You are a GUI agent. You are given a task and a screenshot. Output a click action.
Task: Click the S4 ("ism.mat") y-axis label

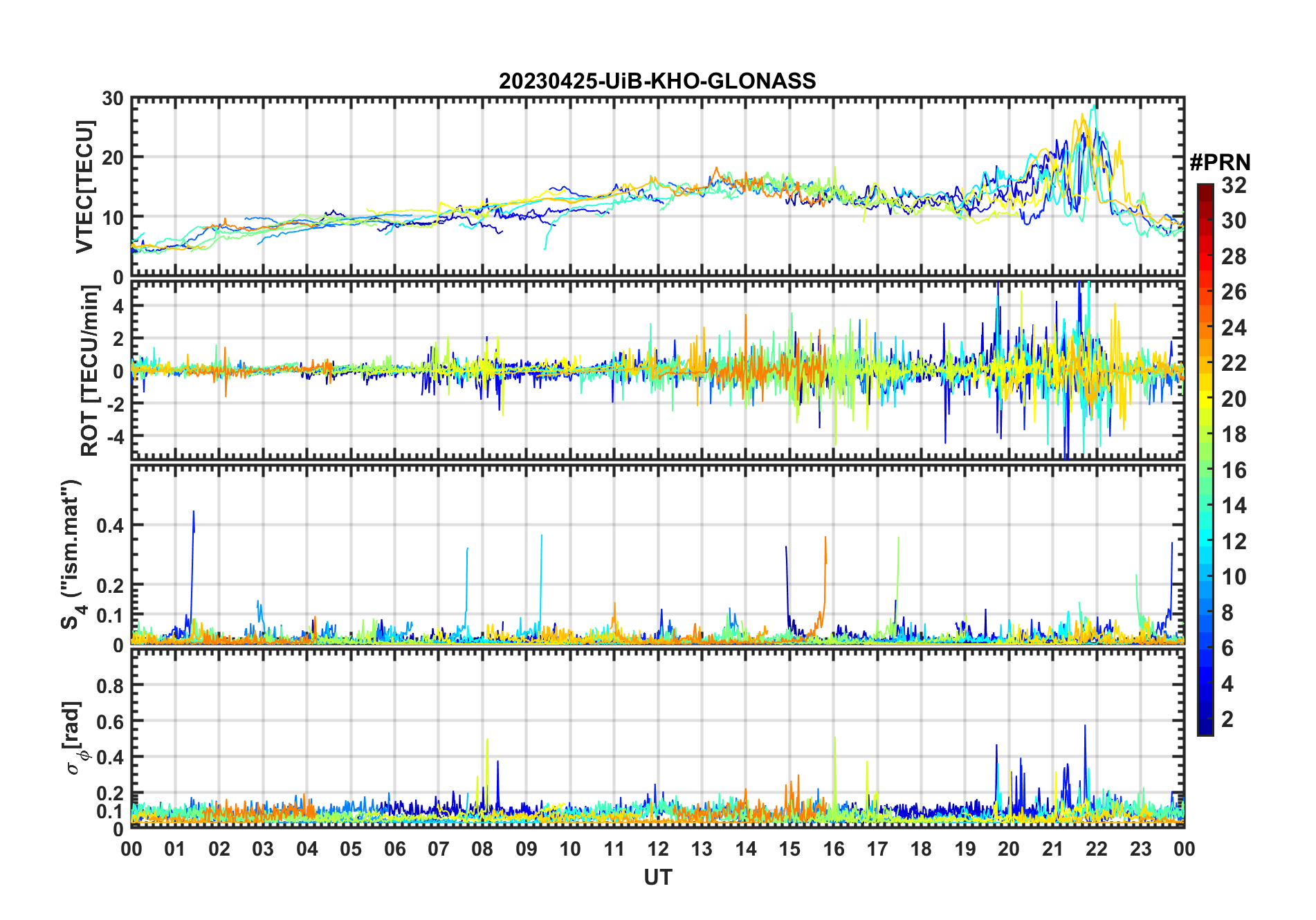(x=72, y=554)
